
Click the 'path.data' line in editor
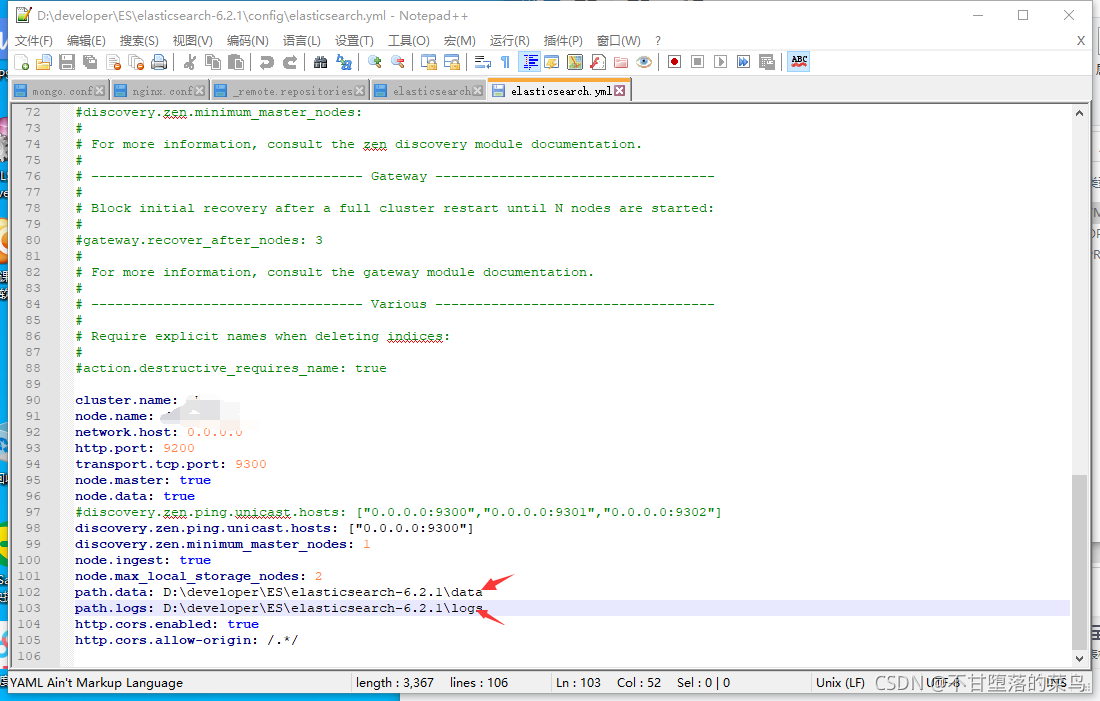[279, 592]
